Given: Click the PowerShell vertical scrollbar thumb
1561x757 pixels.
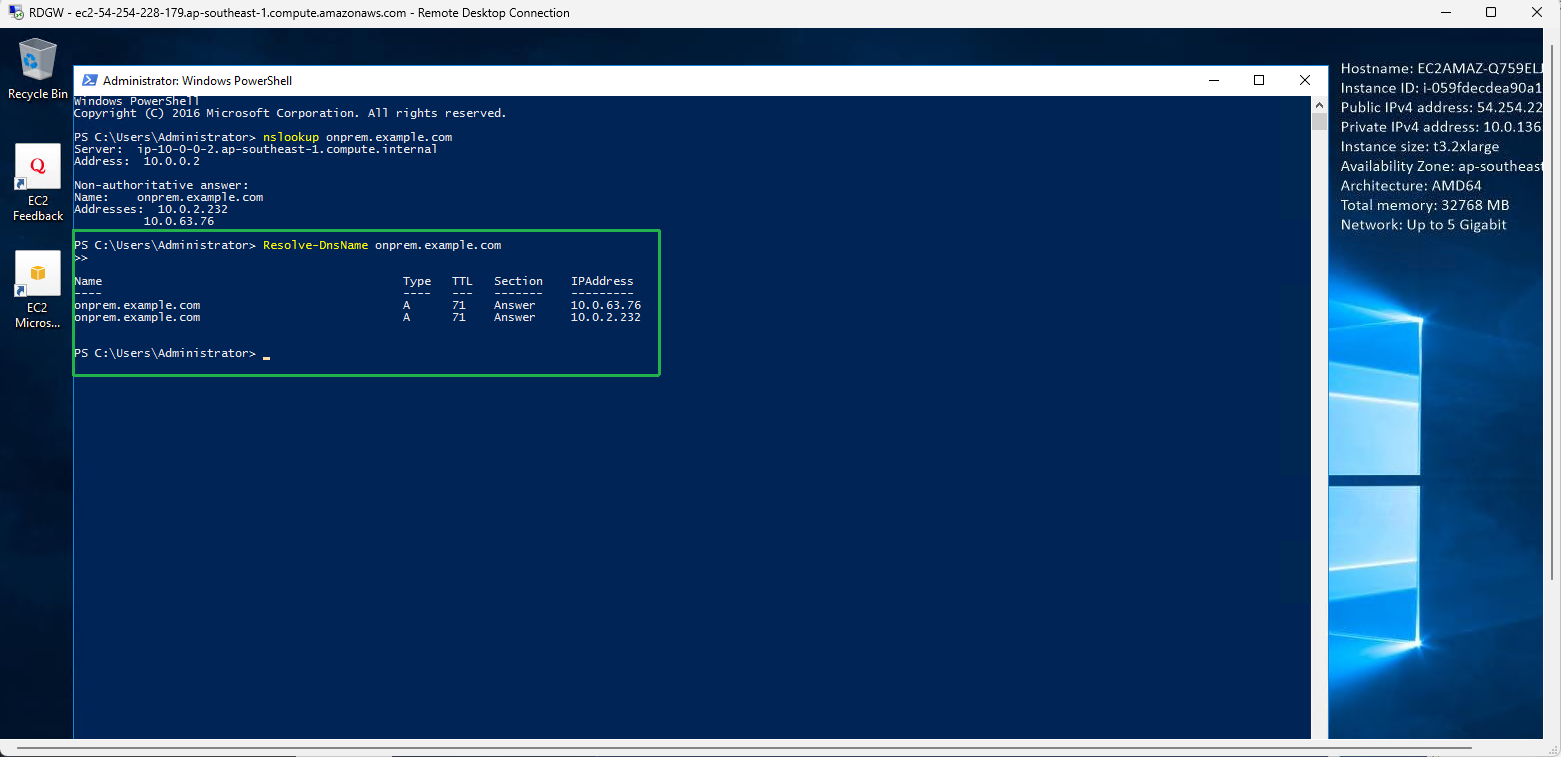Looking at the screenshot, I should click(x=1319, y=122).
